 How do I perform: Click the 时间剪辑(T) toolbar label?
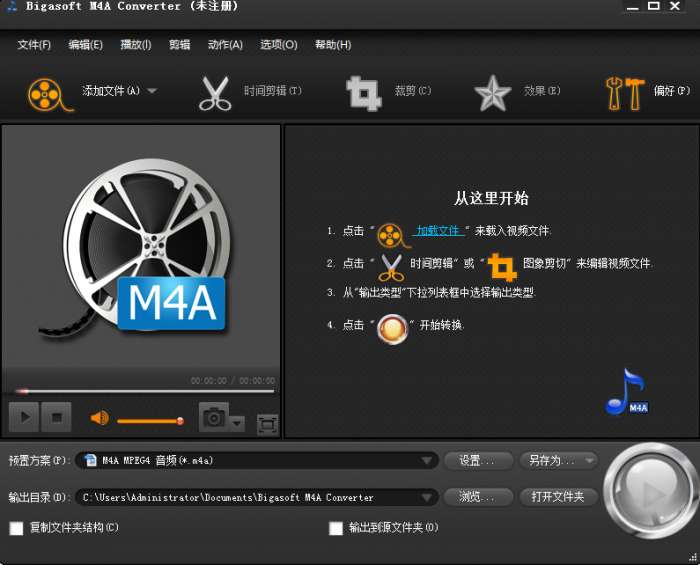coord(272,91)
